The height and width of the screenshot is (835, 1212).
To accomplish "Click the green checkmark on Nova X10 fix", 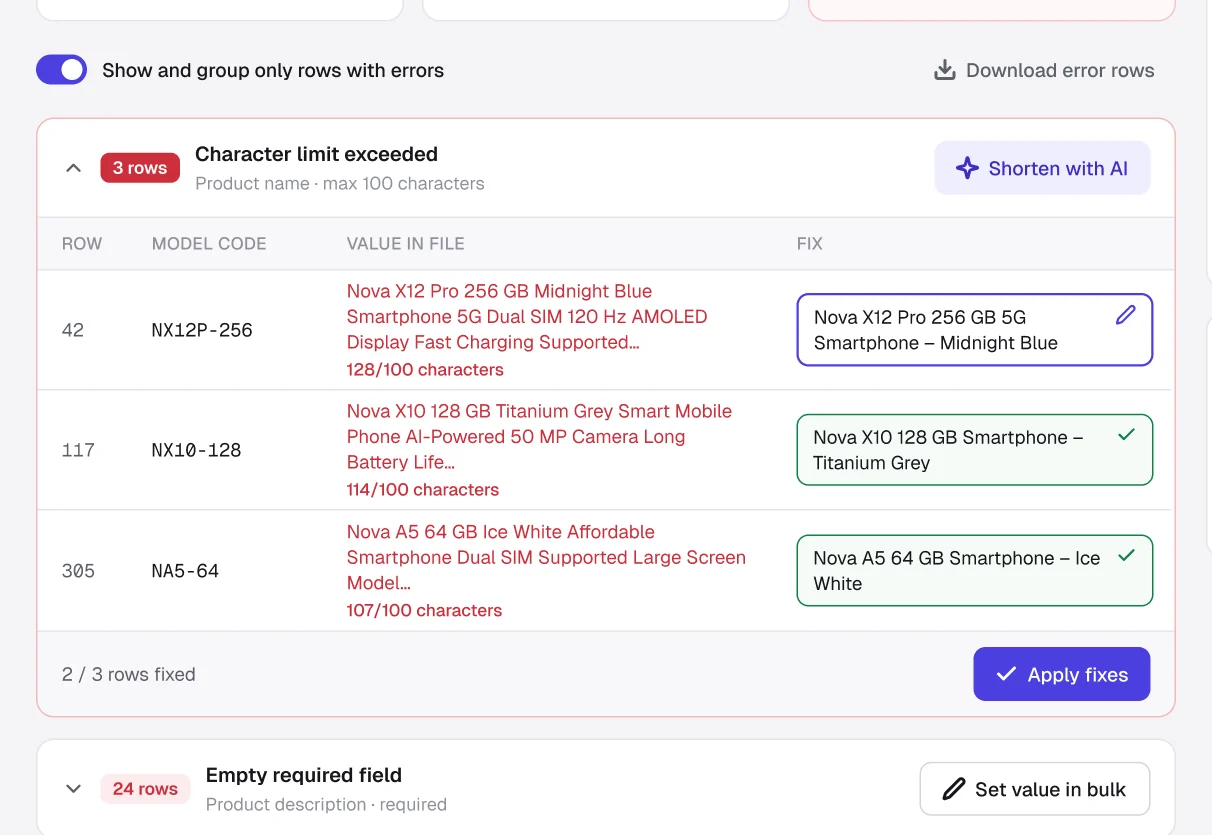I will pos(1126,435).
